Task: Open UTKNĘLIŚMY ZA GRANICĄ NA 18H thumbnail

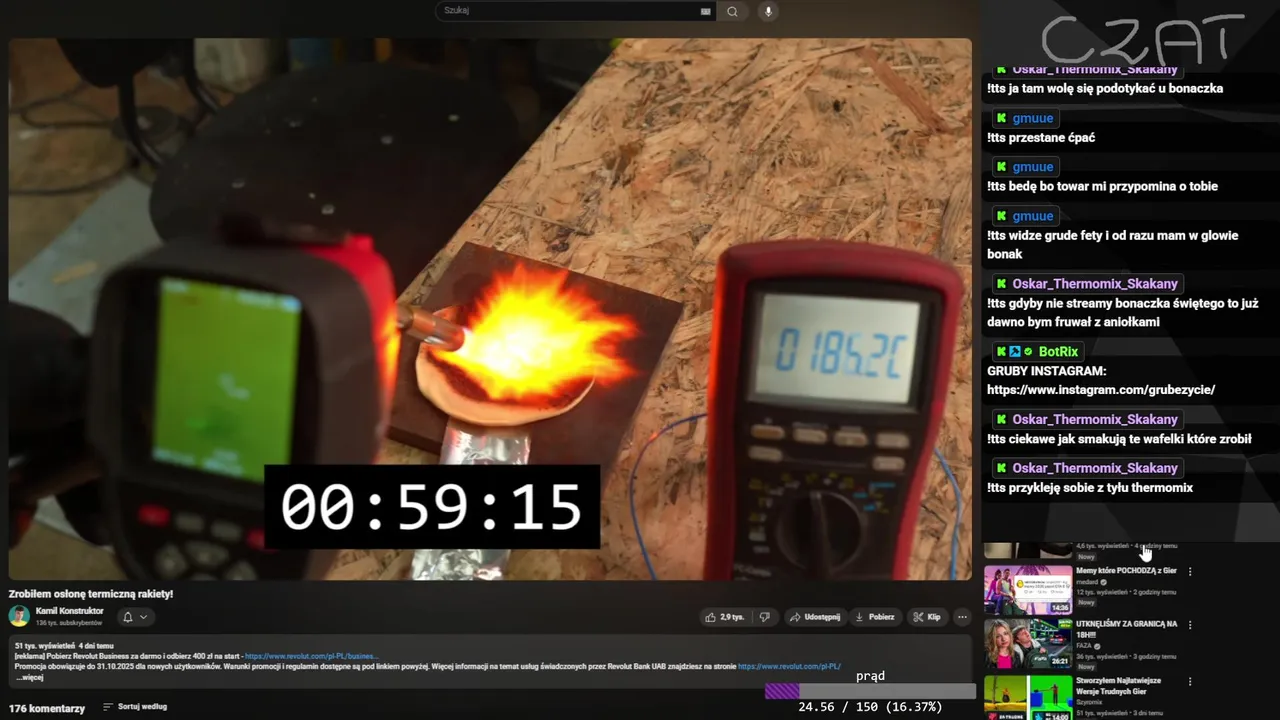Action: pyautogui.click(x=1028, y=643)
